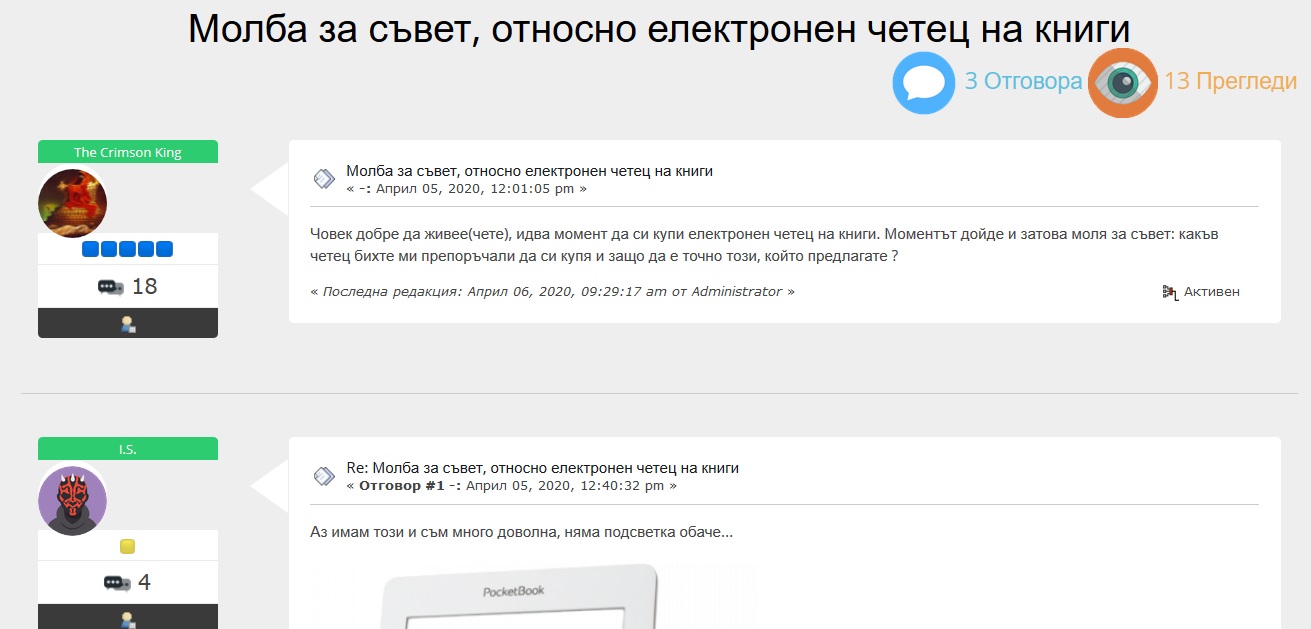1311x629 pixels.
Task: Click the post icon beside first post title
Action: [324, 179]
